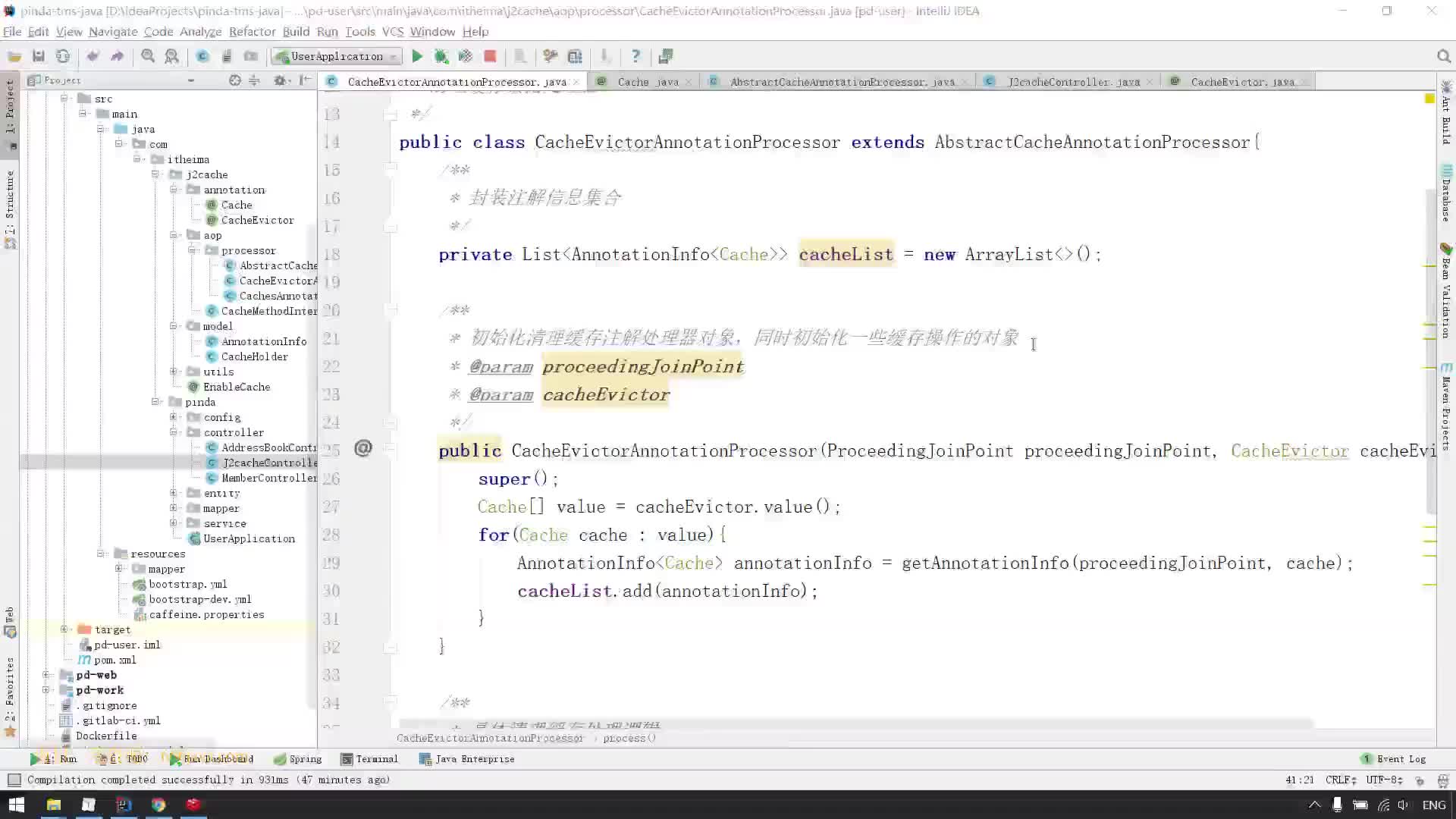1456x819 pixels.
Task: Click the Open folder toolbar icon
Action: click(x=14, y=56)
